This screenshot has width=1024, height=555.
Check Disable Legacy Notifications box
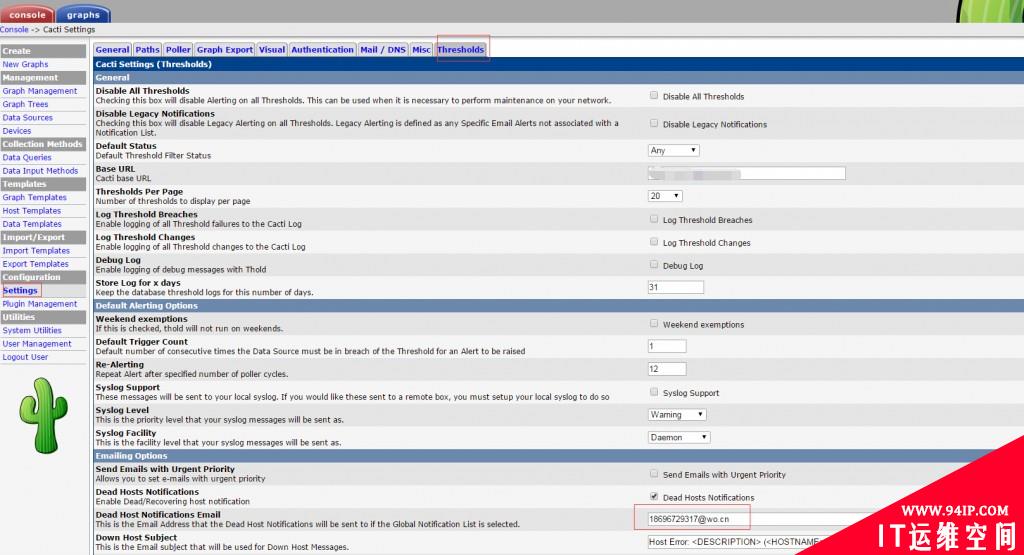654,123
